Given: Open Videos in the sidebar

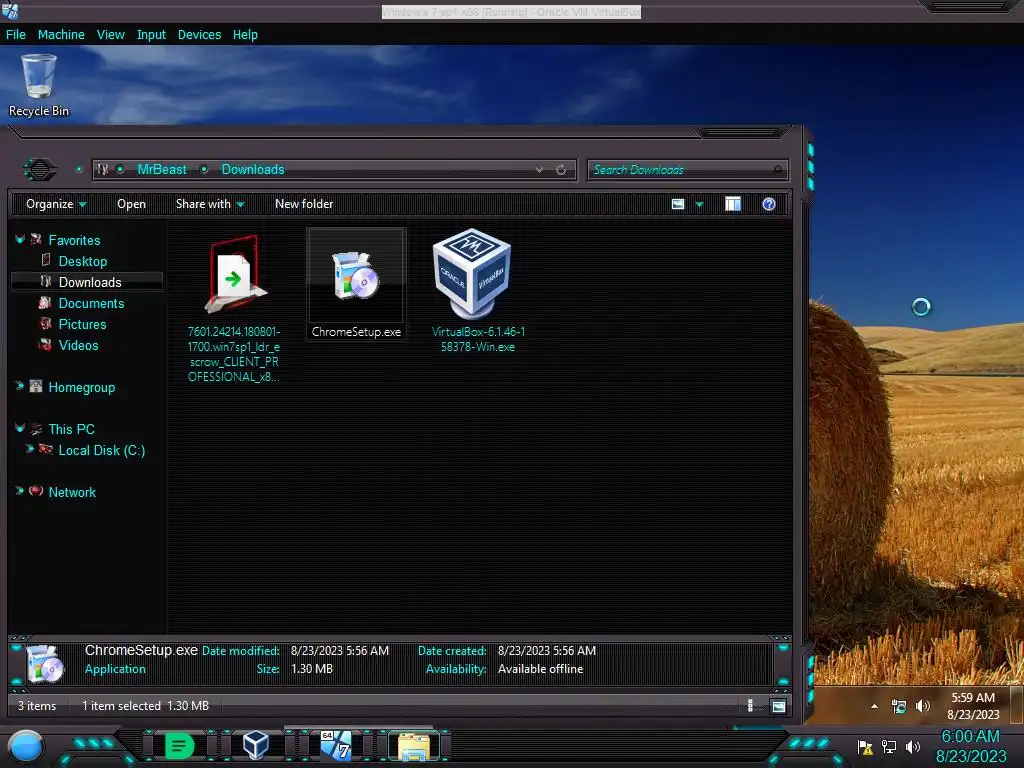Looking at the screenshot, I should click(78, 345).
